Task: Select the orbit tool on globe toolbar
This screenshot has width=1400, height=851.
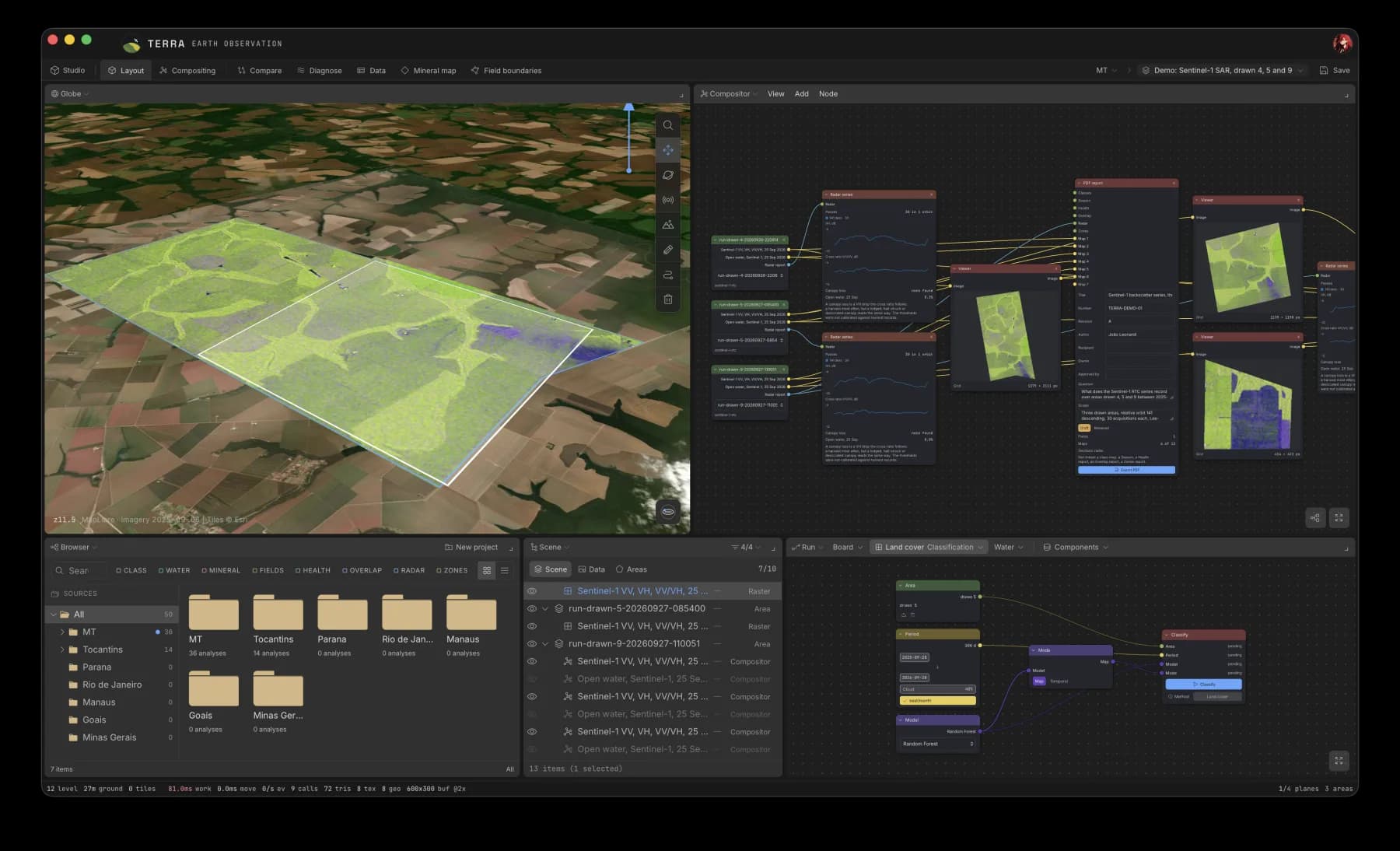Action: 668,175
